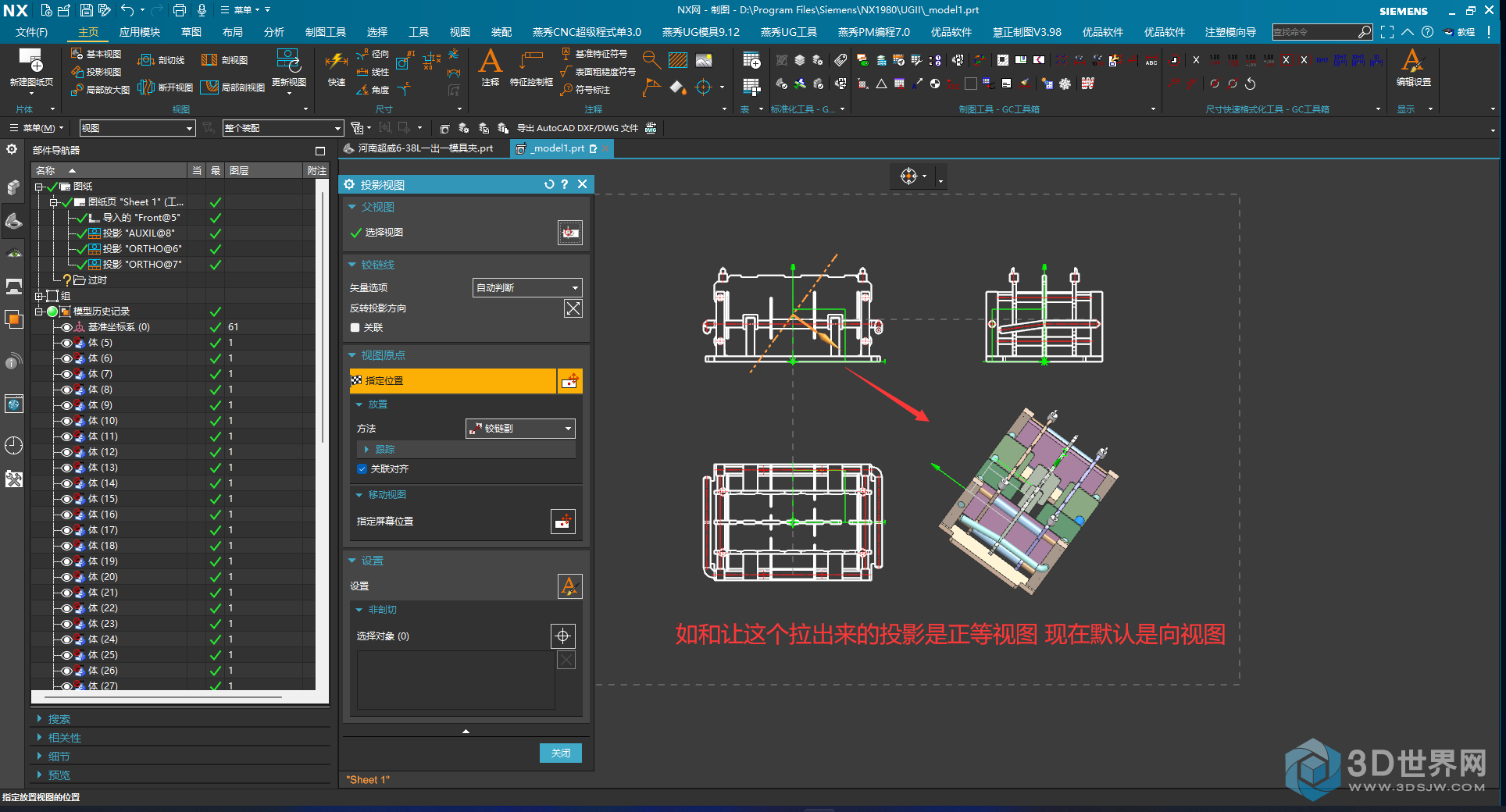
Task: Select the 基本视图 base view tool
Action: [96, 54]
